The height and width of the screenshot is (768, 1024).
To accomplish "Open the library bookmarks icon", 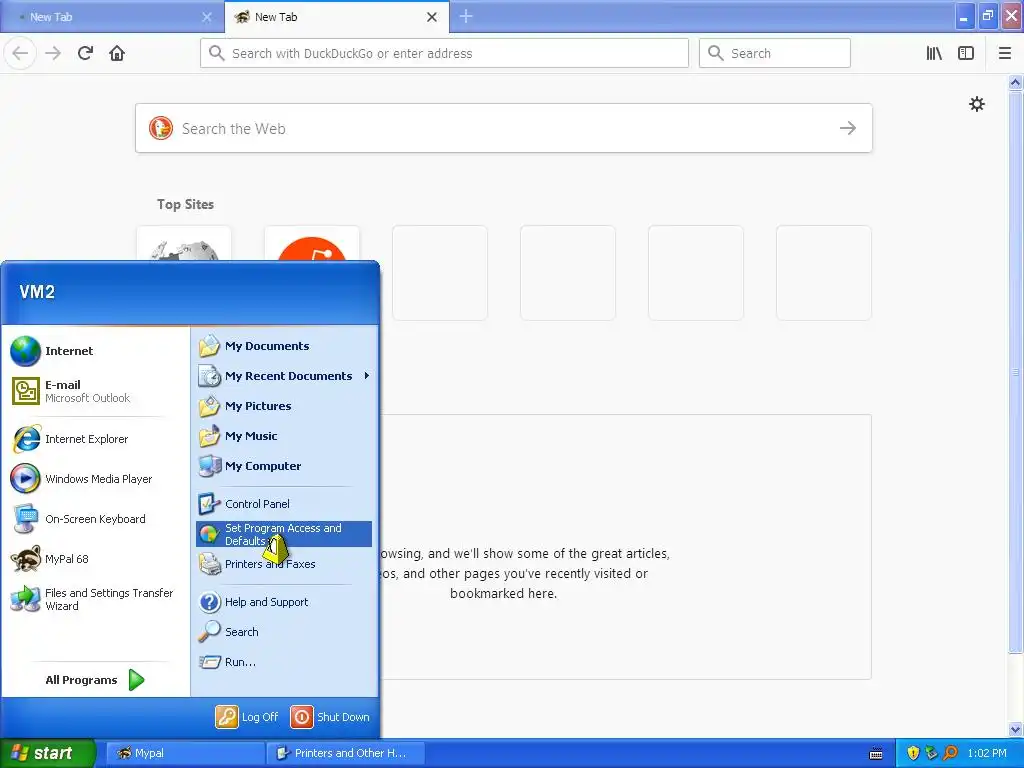I will point(934,53).
